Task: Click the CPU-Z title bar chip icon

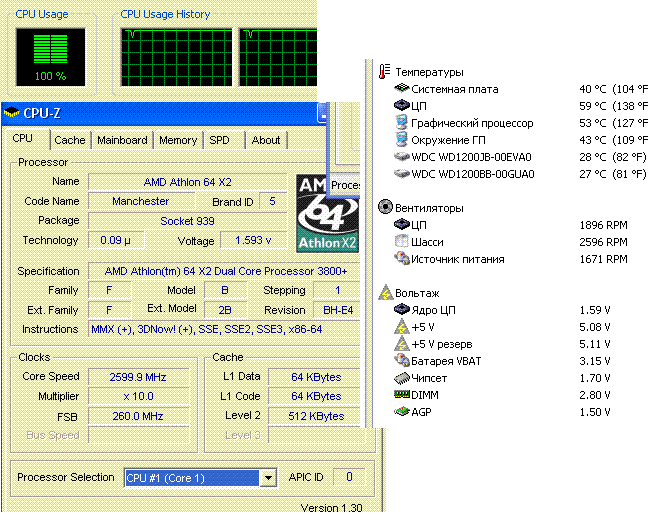Action: (x=12, y=113)
